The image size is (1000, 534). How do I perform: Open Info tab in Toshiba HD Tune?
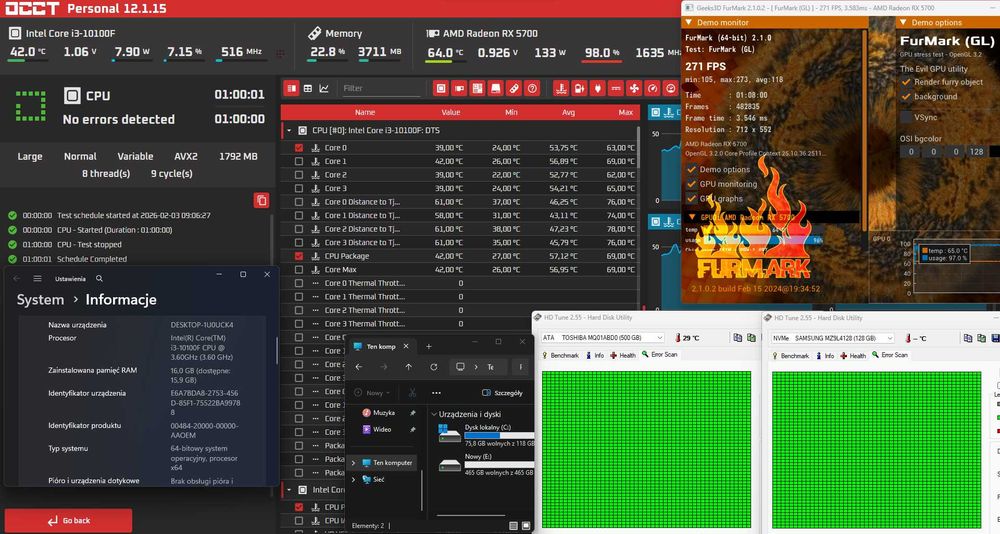click(594, 355)
